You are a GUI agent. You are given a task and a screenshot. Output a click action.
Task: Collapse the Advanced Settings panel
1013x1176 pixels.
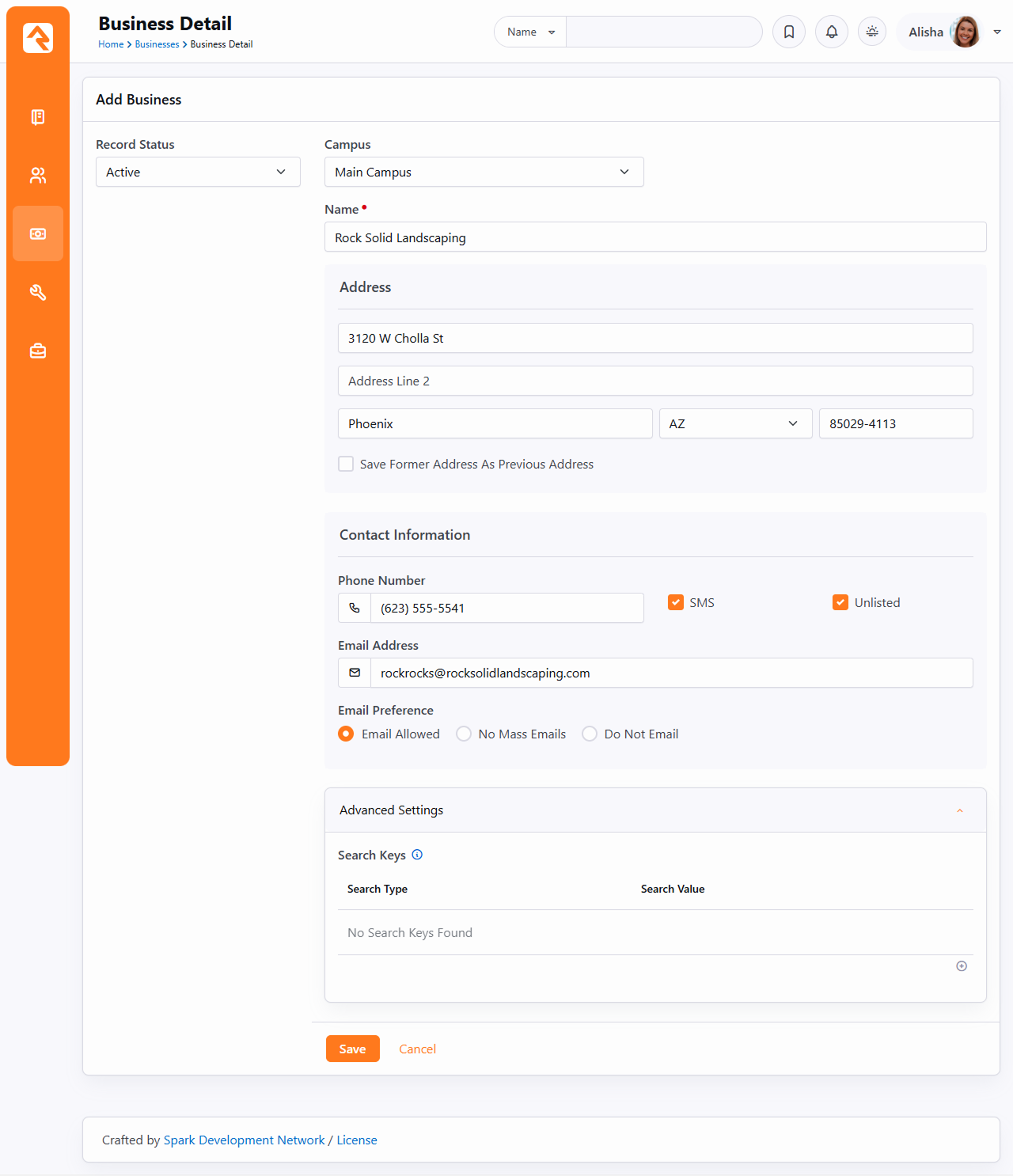pos(959,810)
